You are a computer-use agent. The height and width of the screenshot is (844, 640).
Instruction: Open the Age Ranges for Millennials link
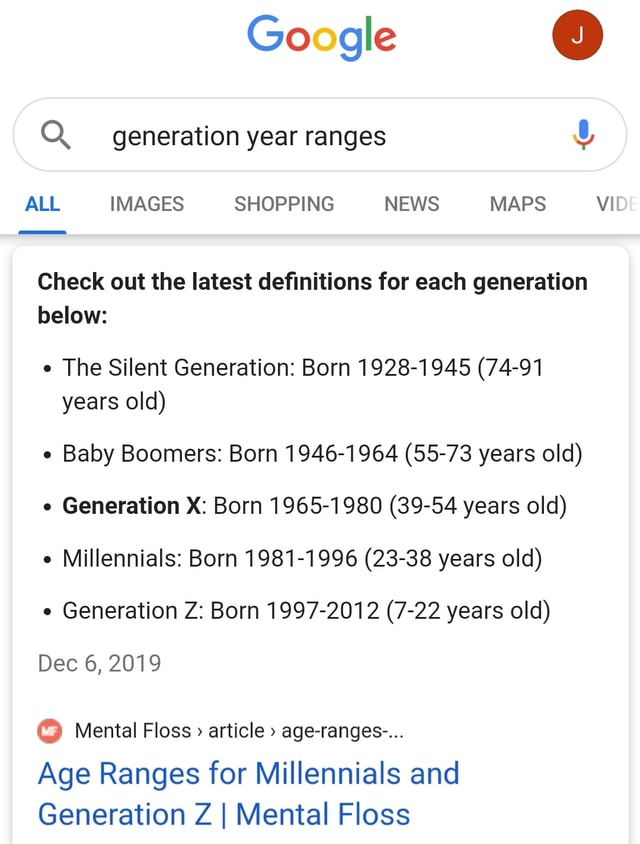point(249,793)
